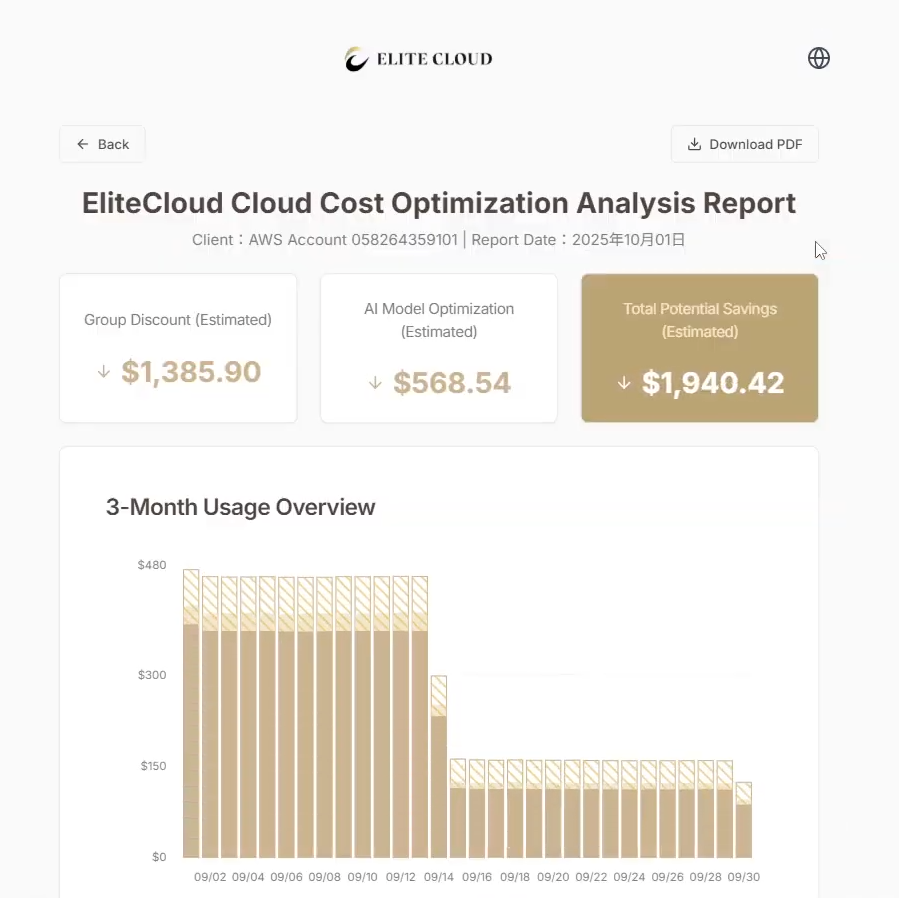Click the $300 y-axis label
This screenshot has height=898, width=899.
coord(152,675)
